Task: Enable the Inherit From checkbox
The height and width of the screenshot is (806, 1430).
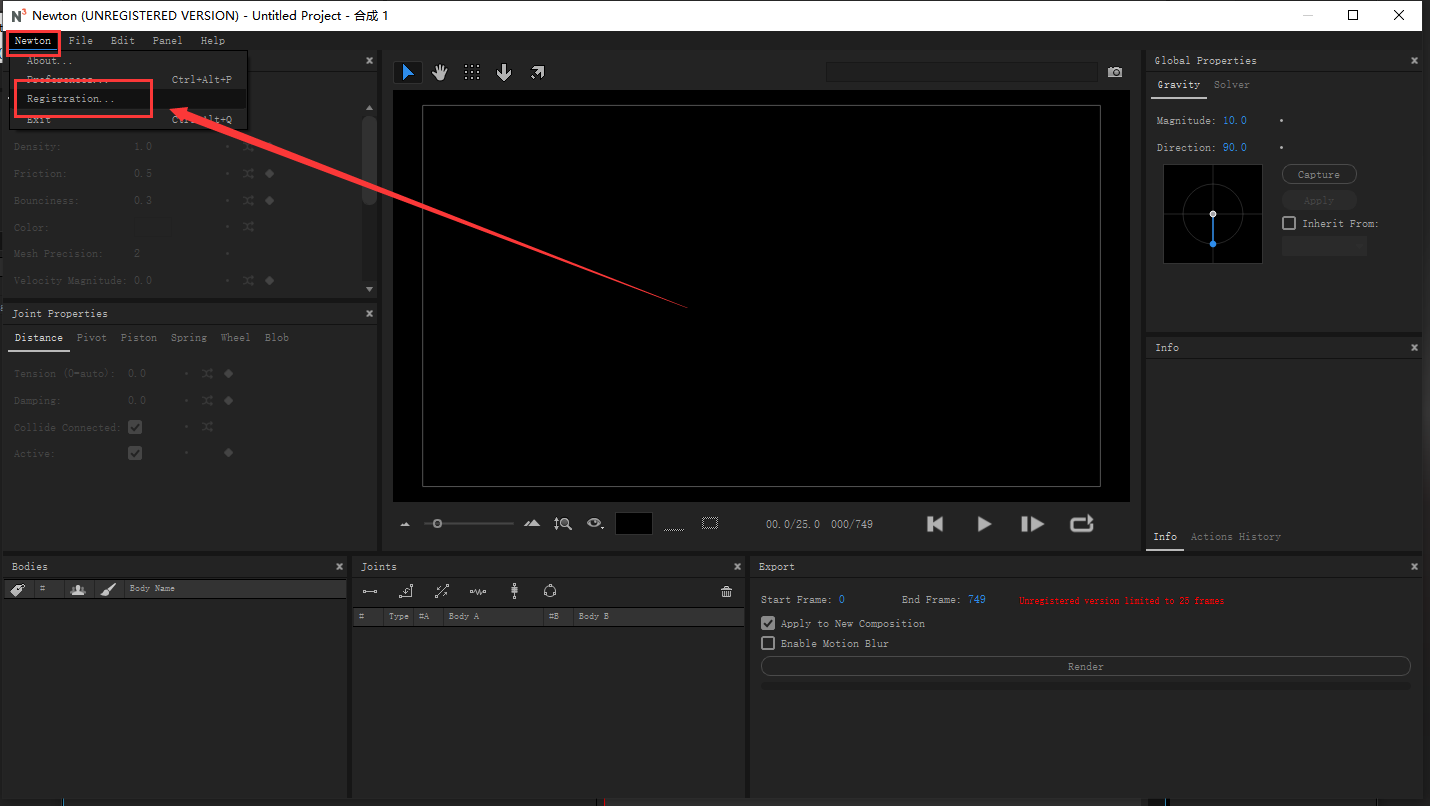Action: tap(1289, 223)
